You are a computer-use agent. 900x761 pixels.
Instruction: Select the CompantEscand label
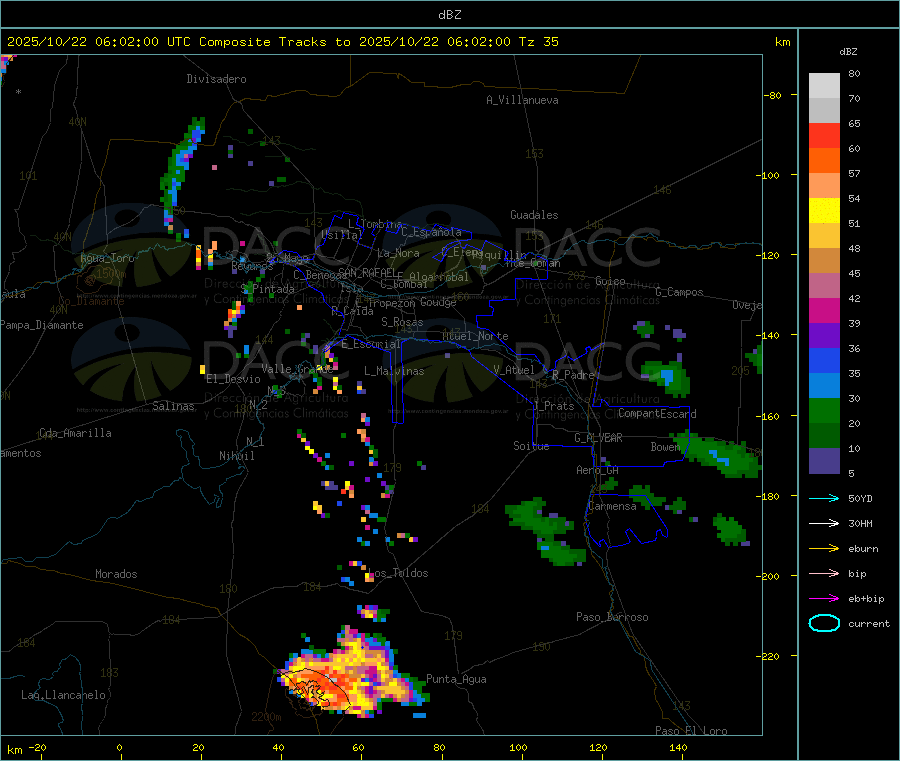tap(657, 414)
